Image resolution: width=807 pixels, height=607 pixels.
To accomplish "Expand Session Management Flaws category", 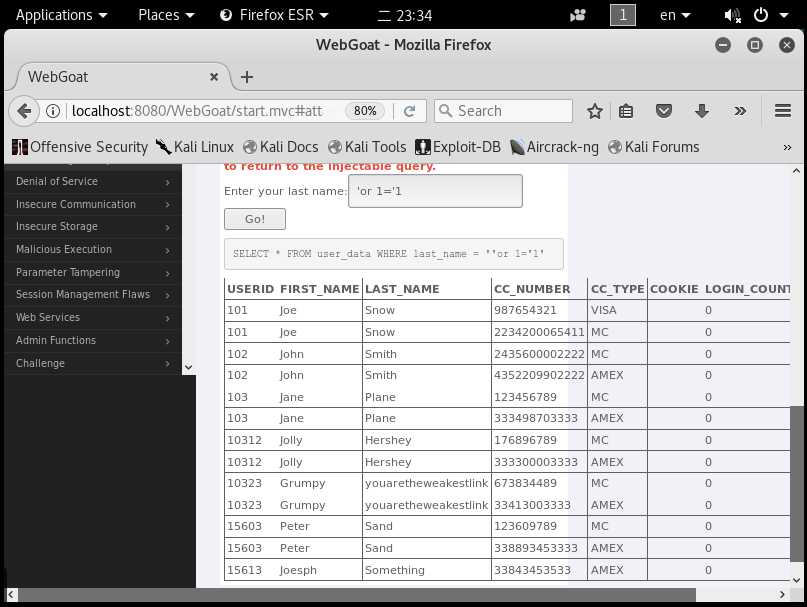I will coord(93,295).
